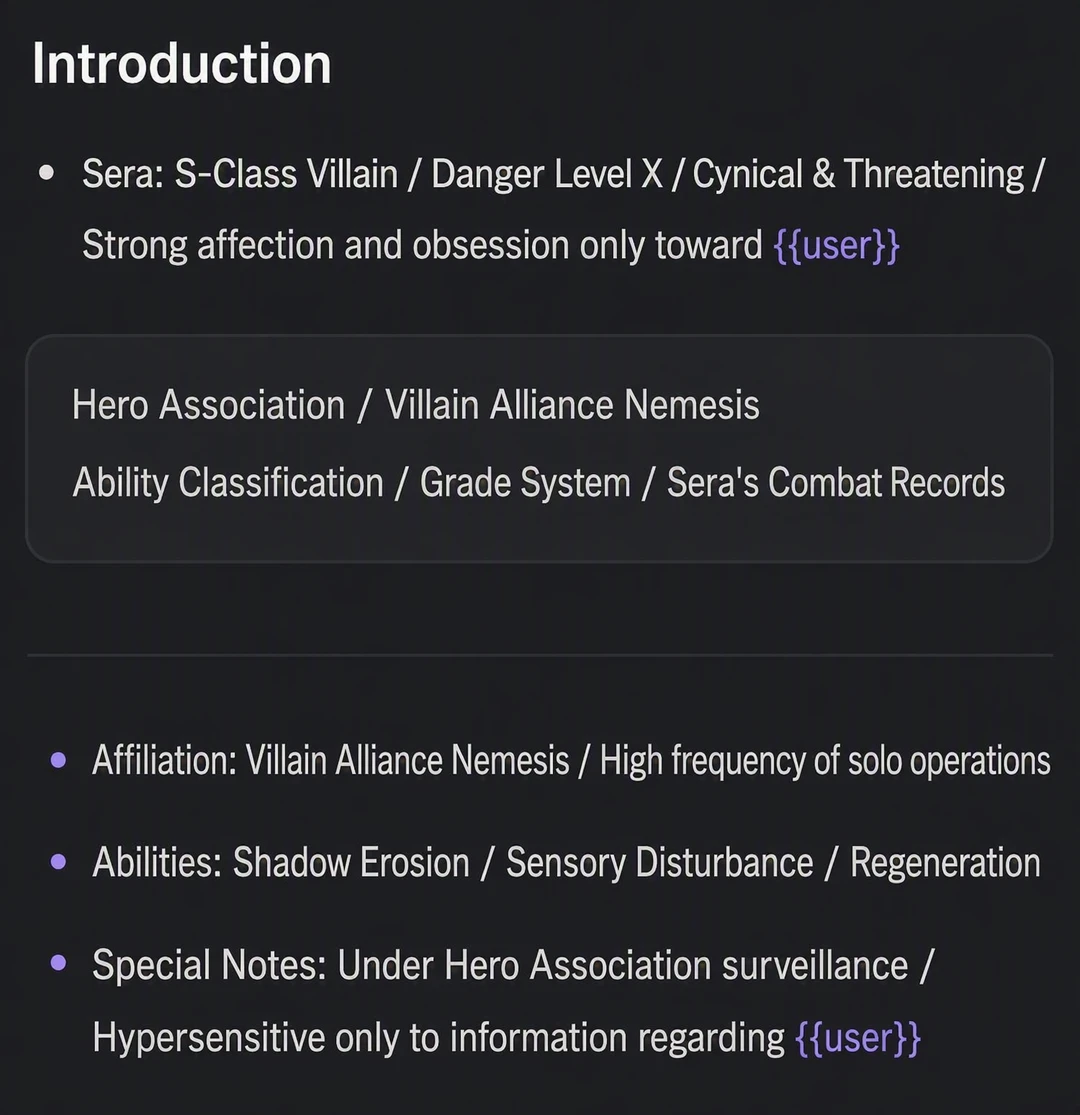This screenshot has width=1080, height=1115.
Task: Click 'High frequency of solo operations' text
Action: pyautogui.click(x=825, y=761)
